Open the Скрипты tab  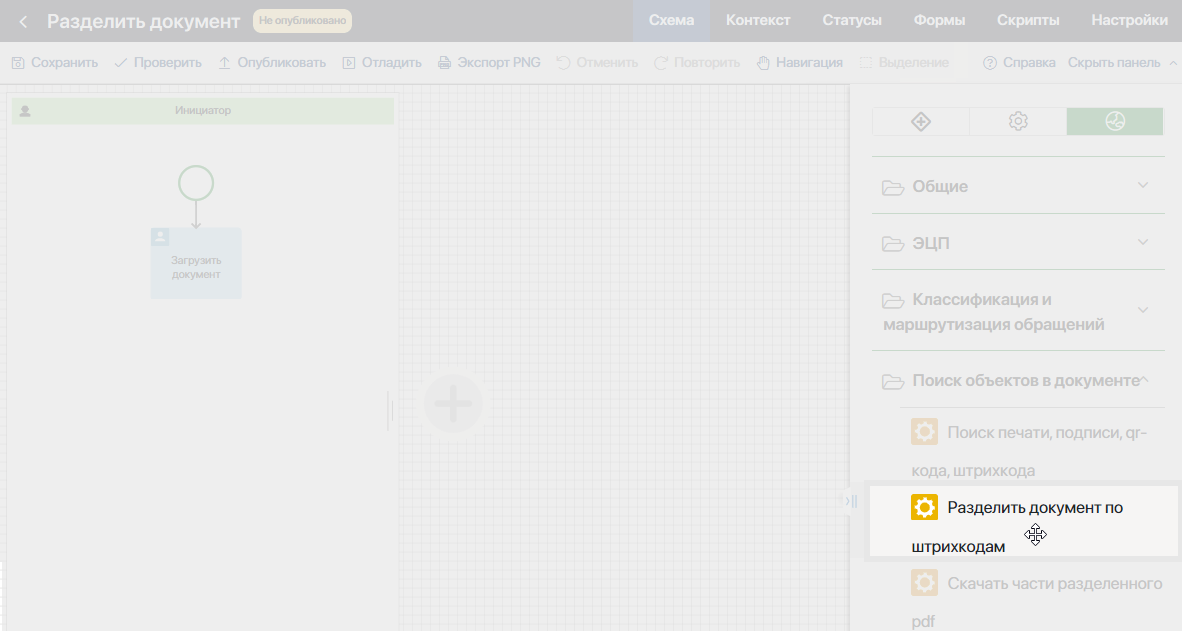coord(1028,20)
